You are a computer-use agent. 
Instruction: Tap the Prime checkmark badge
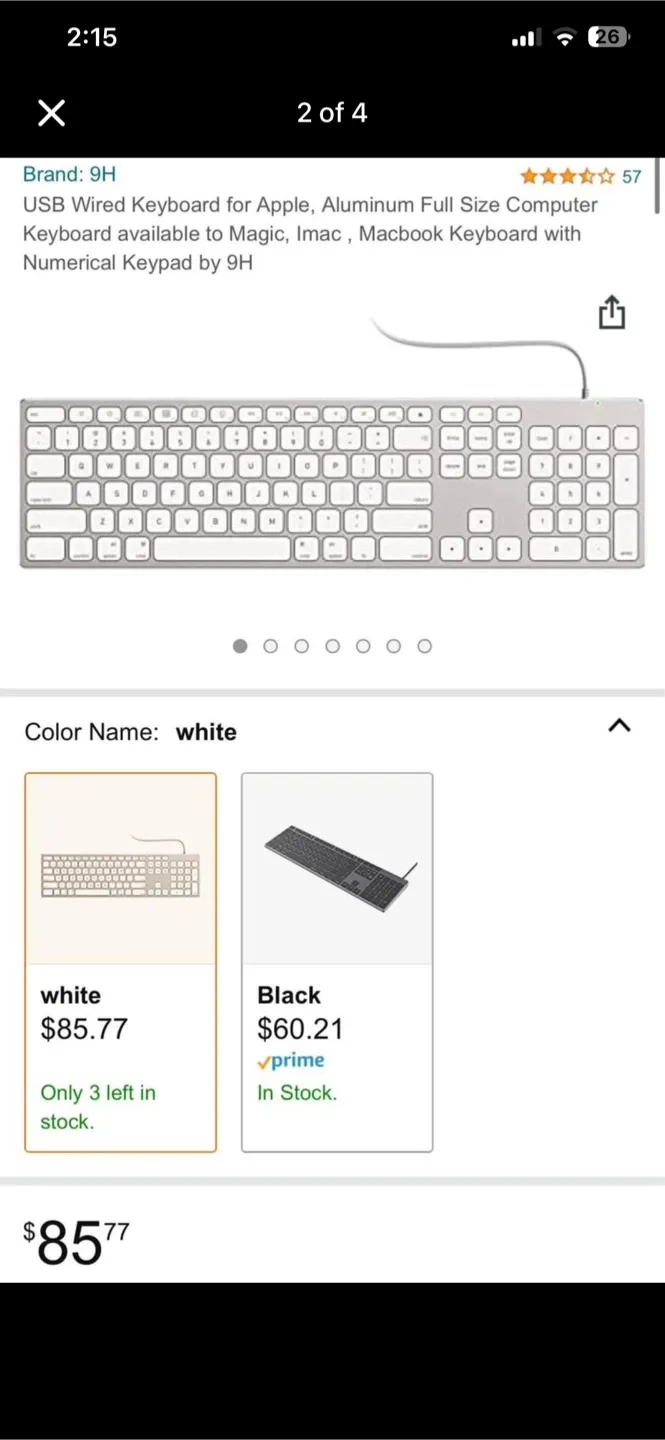(290, 1061)
